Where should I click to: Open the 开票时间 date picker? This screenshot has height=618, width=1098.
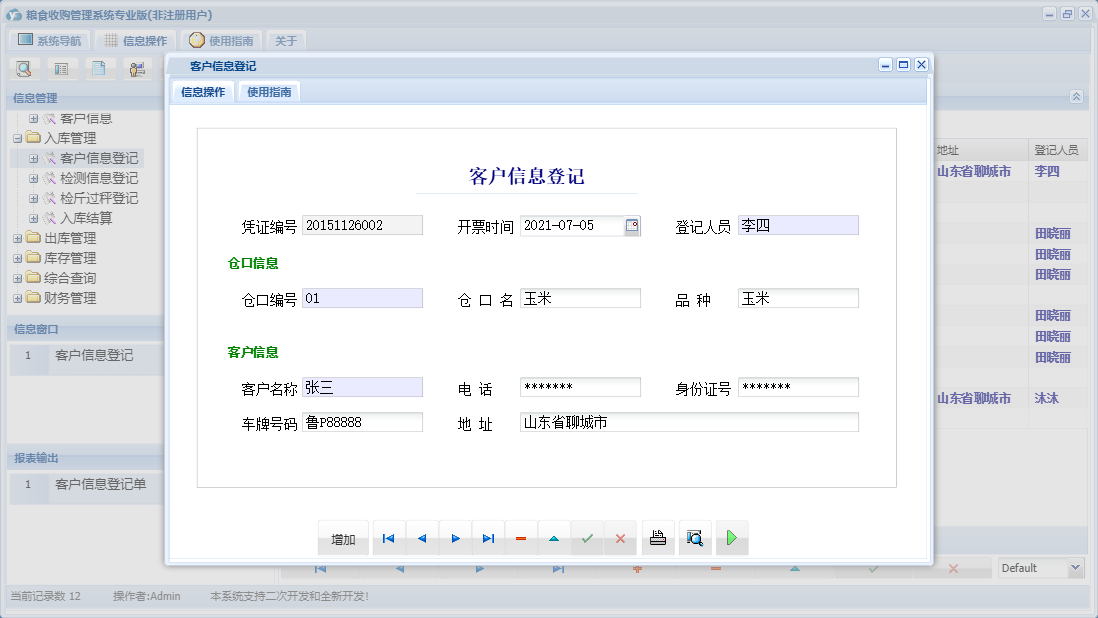pos(631,224)
